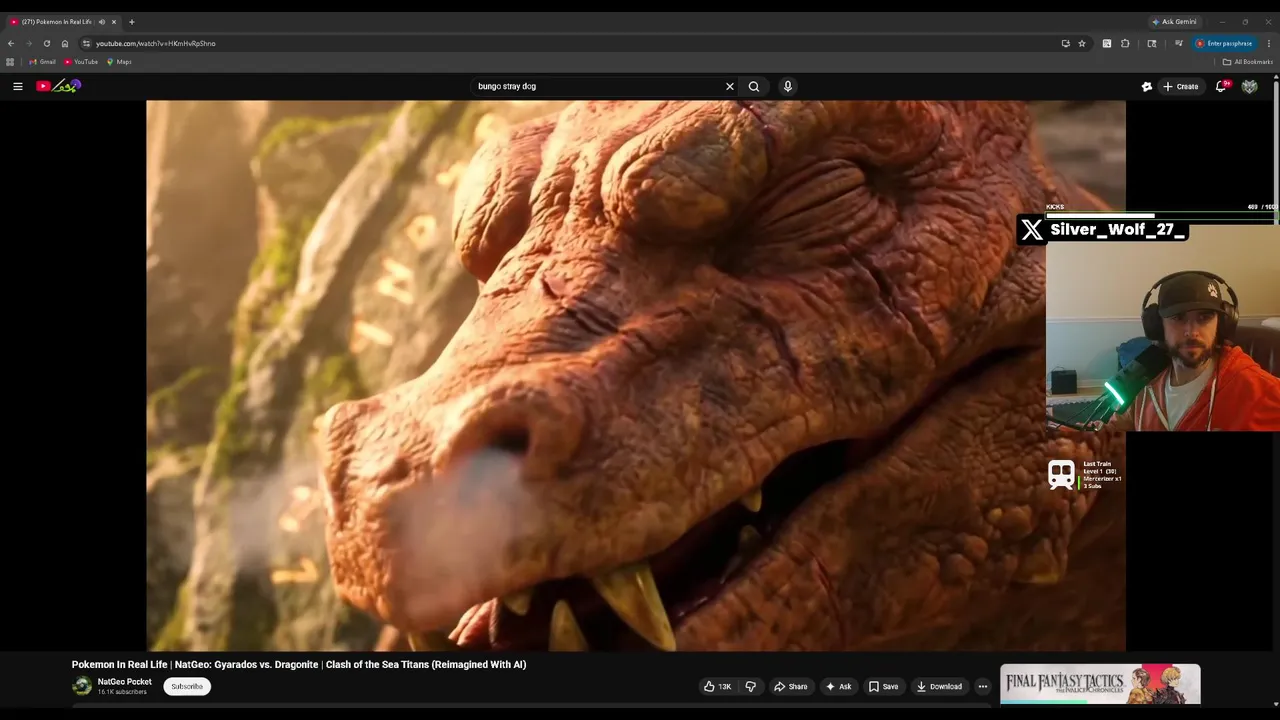Click the icon left of the Create button
1280x720 pixels.
click(1147, 86)
